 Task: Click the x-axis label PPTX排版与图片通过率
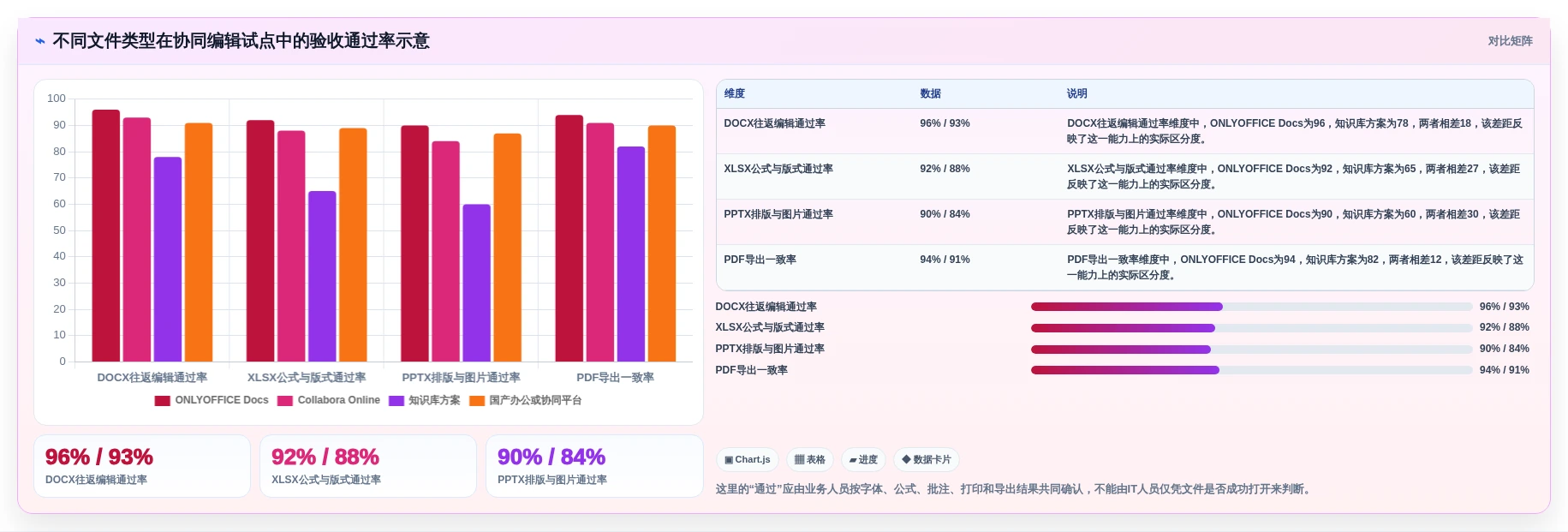pyautogui.click(x=462, y=378)
